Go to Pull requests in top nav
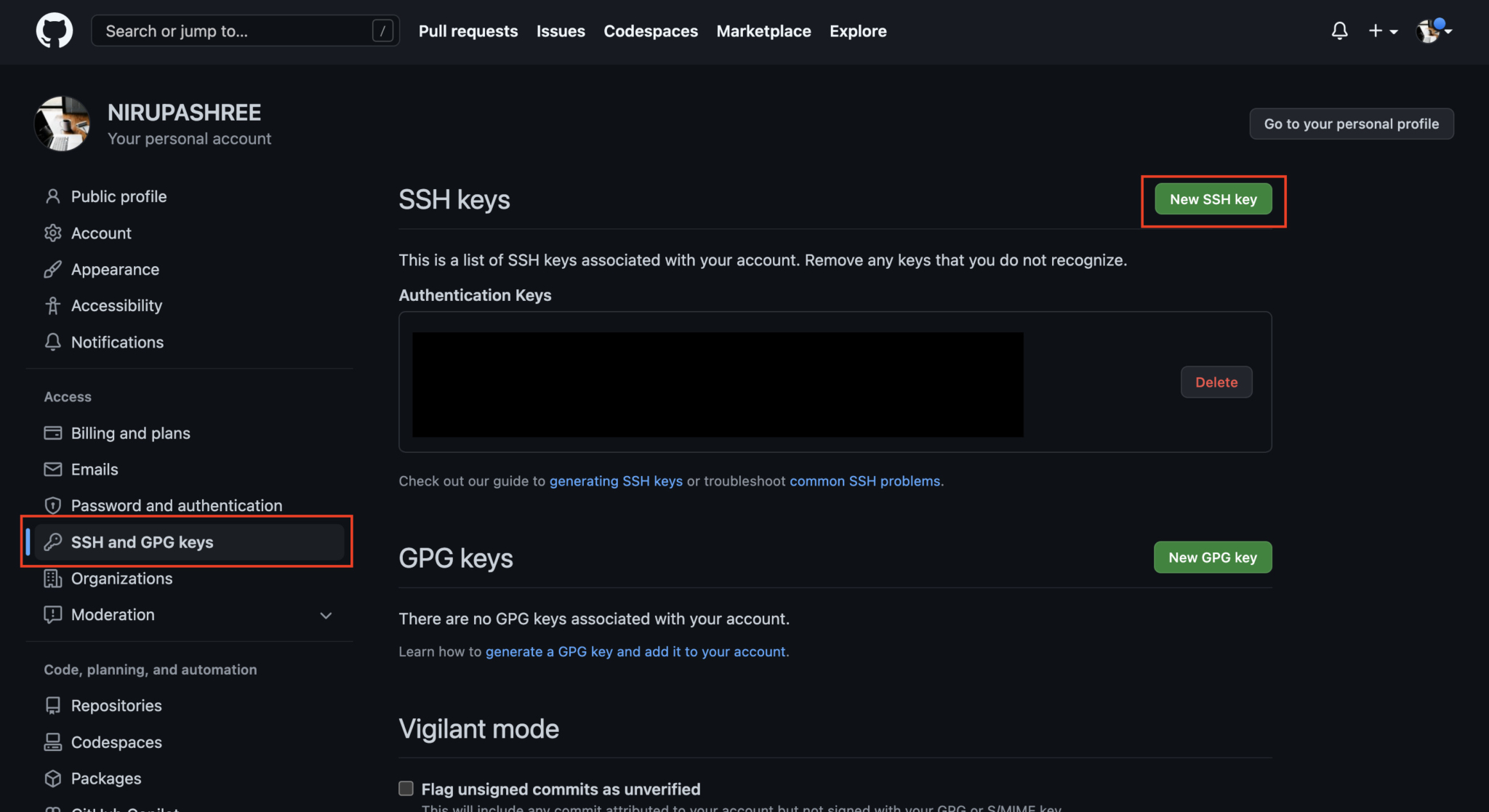The width and height of the screenshot is (1489, 812). (x=468, y=31)
